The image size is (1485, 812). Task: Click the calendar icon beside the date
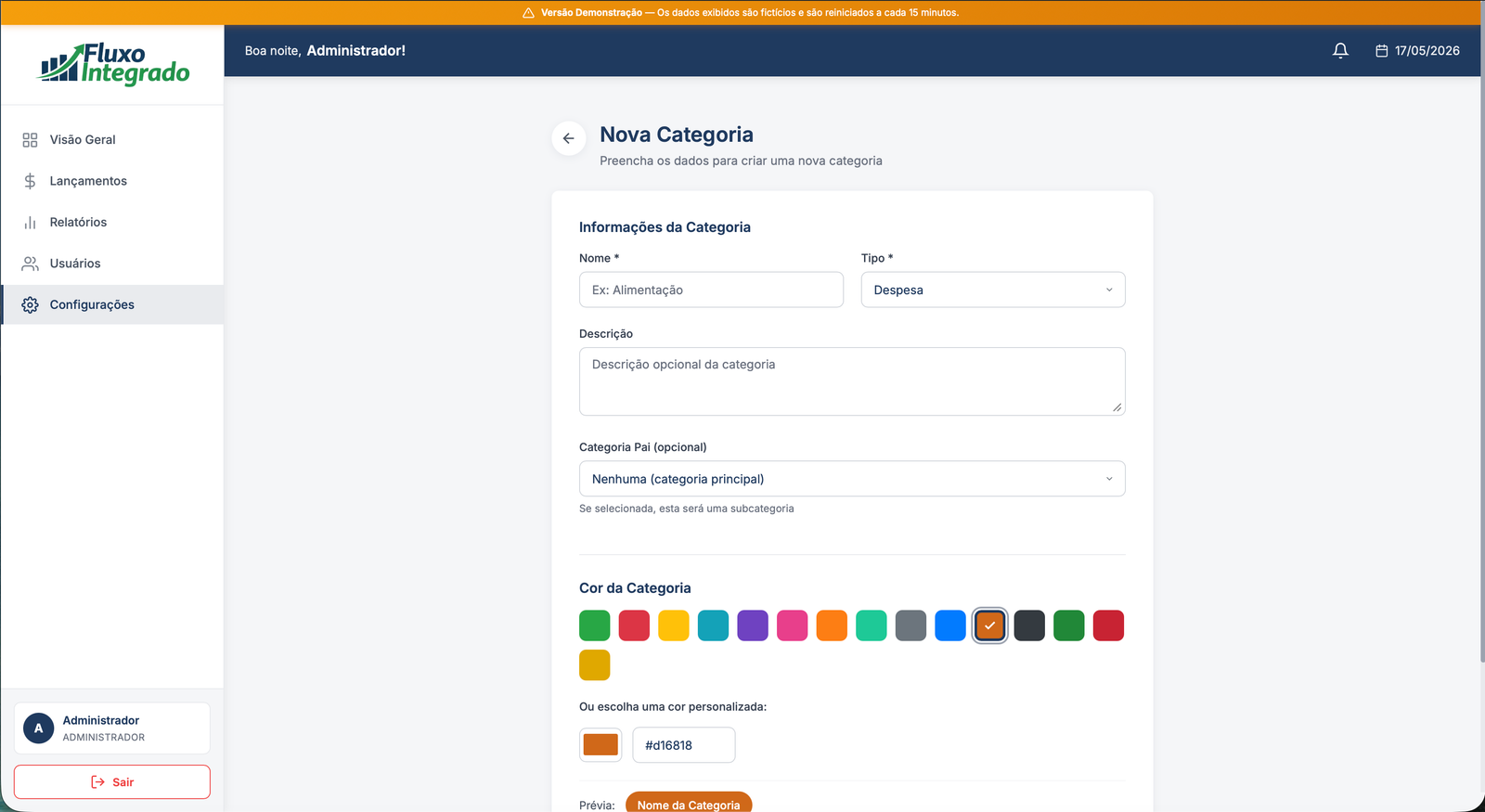coord(1381,51)
